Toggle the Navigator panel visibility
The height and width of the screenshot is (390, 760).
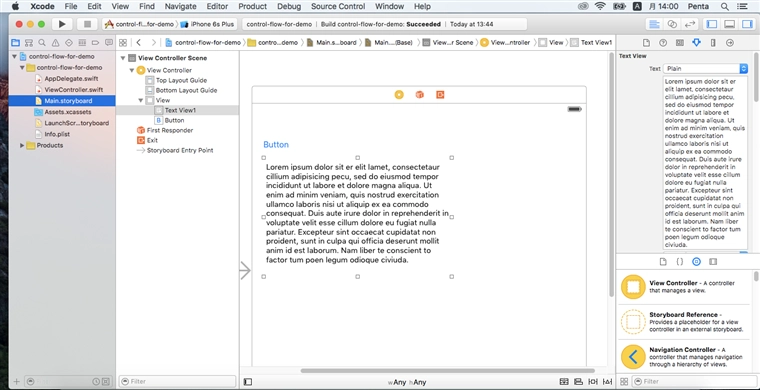712,24
